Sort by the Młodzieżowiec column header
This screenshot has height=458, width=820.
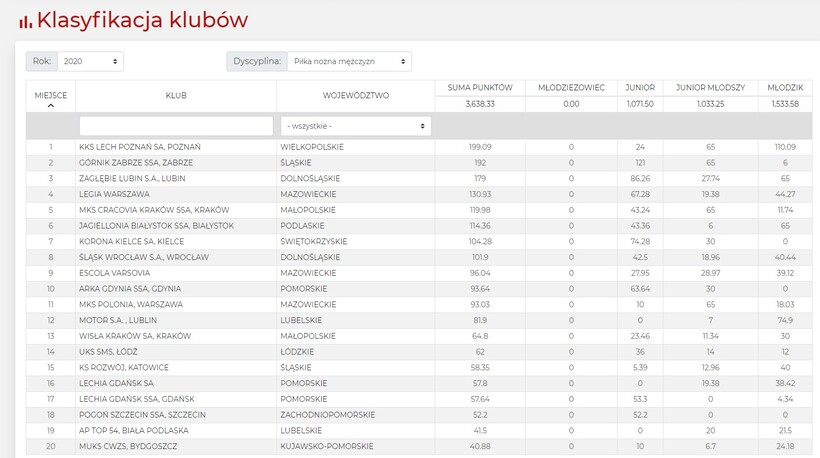[x=571, y=88]
